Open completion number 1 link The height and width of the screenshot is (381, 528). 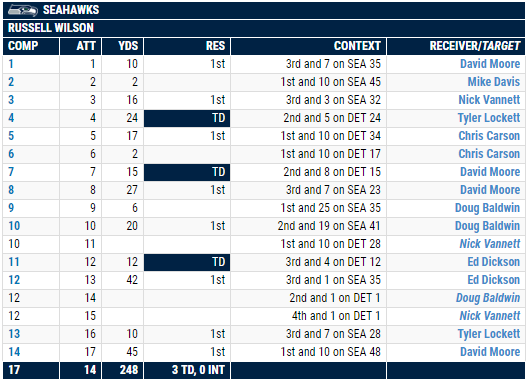(11, 64)
